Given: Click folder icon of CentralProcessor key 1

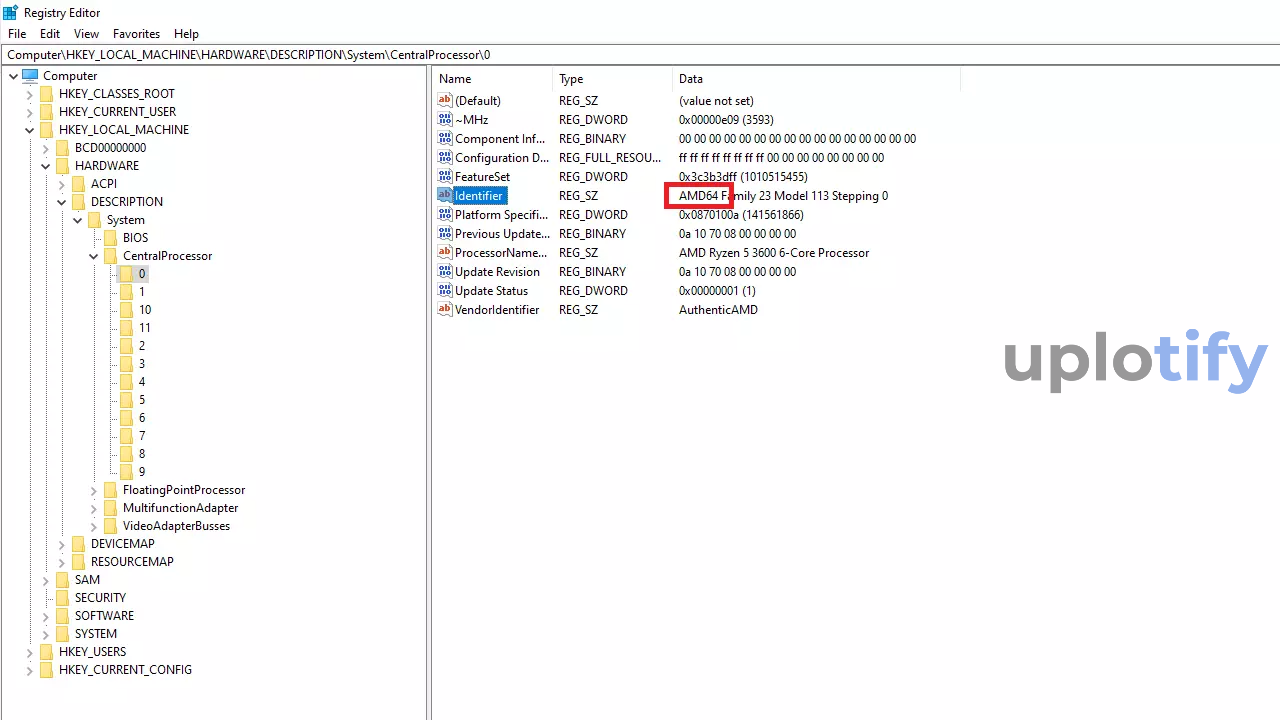Looking at the screenshot, I should tap(126, 292).
